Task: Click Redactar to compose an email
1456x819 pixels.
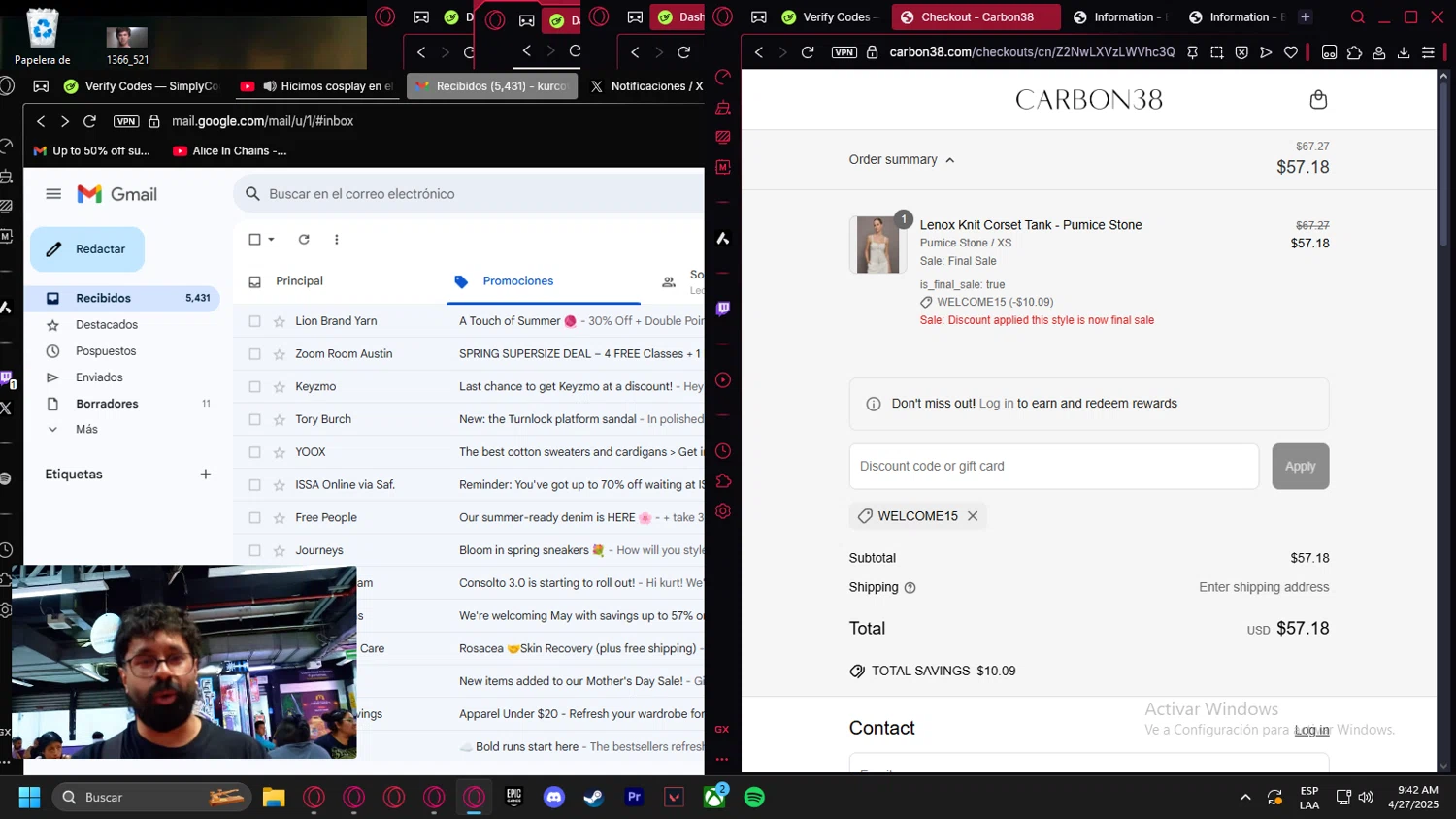Action: point(87,249)
